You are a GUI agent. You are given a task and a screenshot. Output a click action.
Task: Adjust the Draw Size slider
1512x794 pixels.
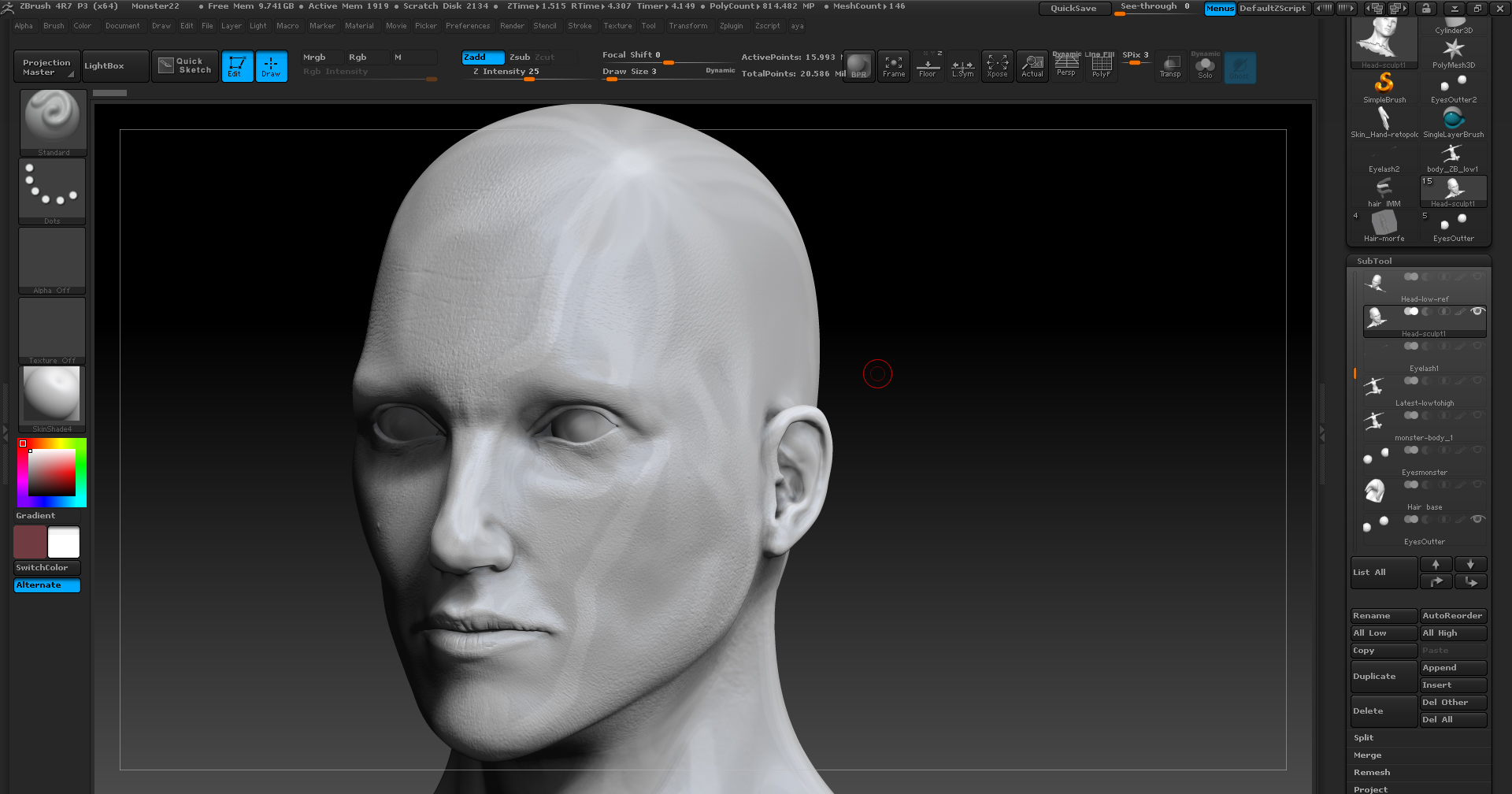pos(669,72)
